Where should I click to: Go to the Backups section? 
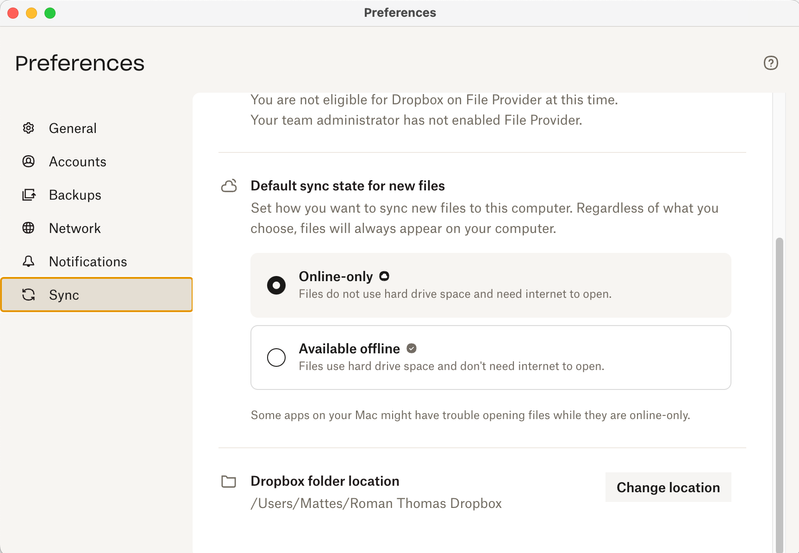click(x=75, y=195)
